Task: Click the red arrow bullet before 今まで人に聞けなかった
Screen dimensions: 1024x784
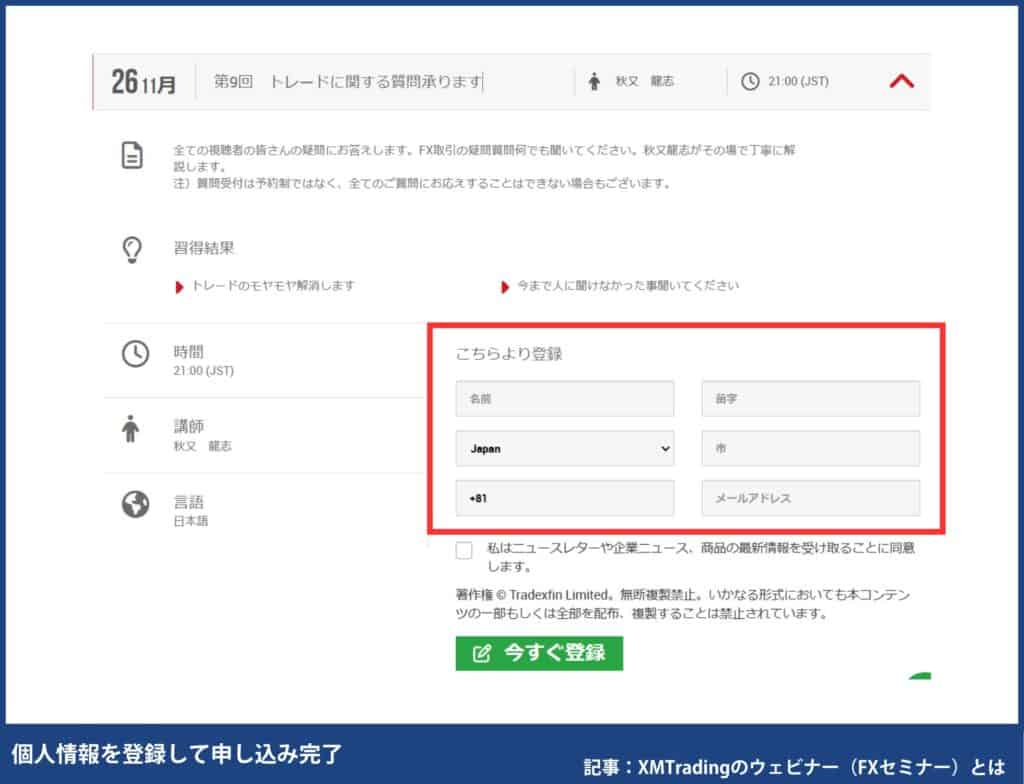Action: click(505, 287)
